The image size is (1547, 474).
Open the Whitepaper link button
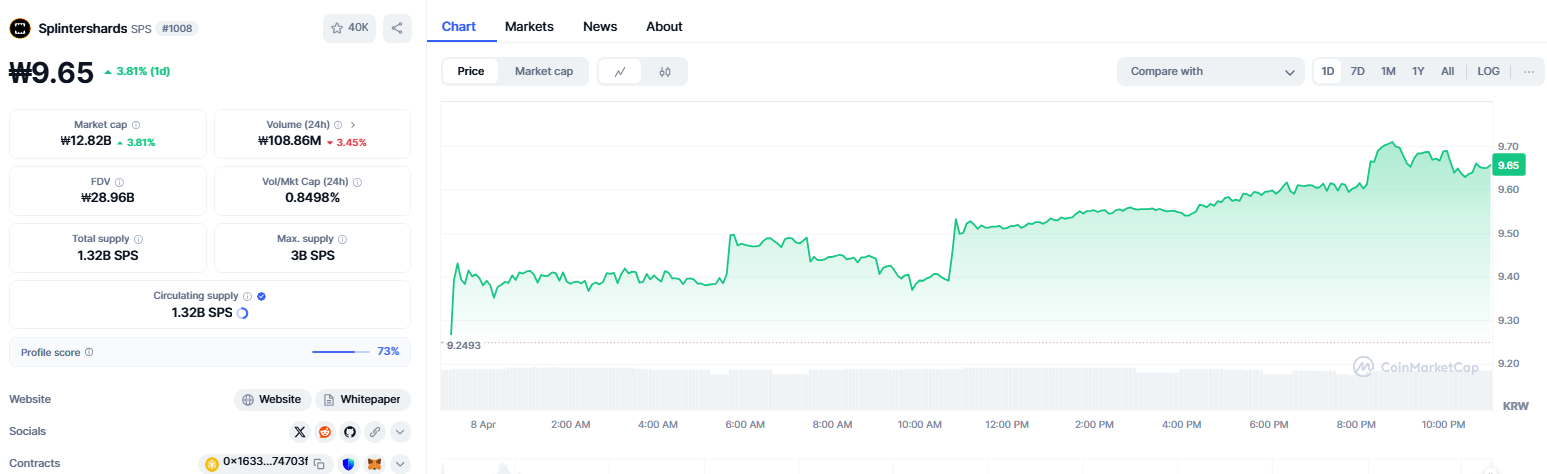(x=363, y=400)
